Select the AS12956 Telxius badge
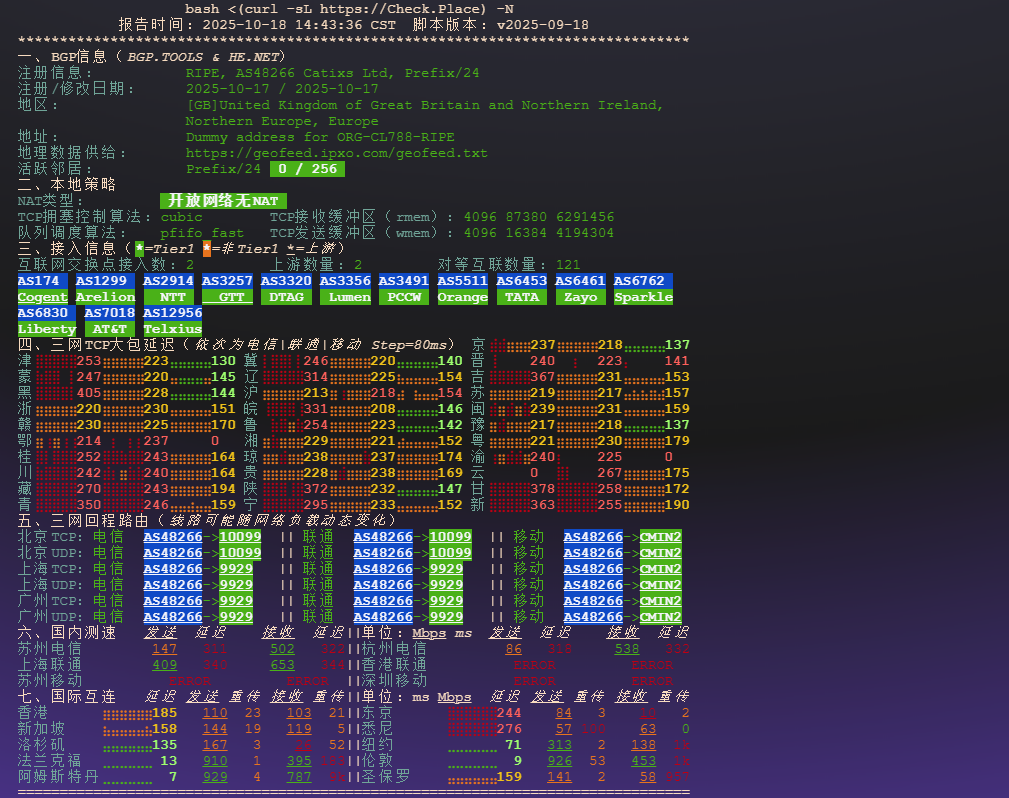Screen dimensions: 1009x798 tap(172, 321)
